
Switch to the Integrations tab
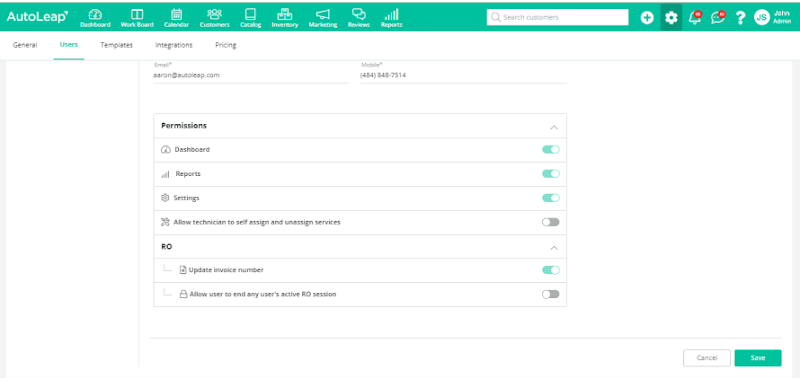(174, 45)
